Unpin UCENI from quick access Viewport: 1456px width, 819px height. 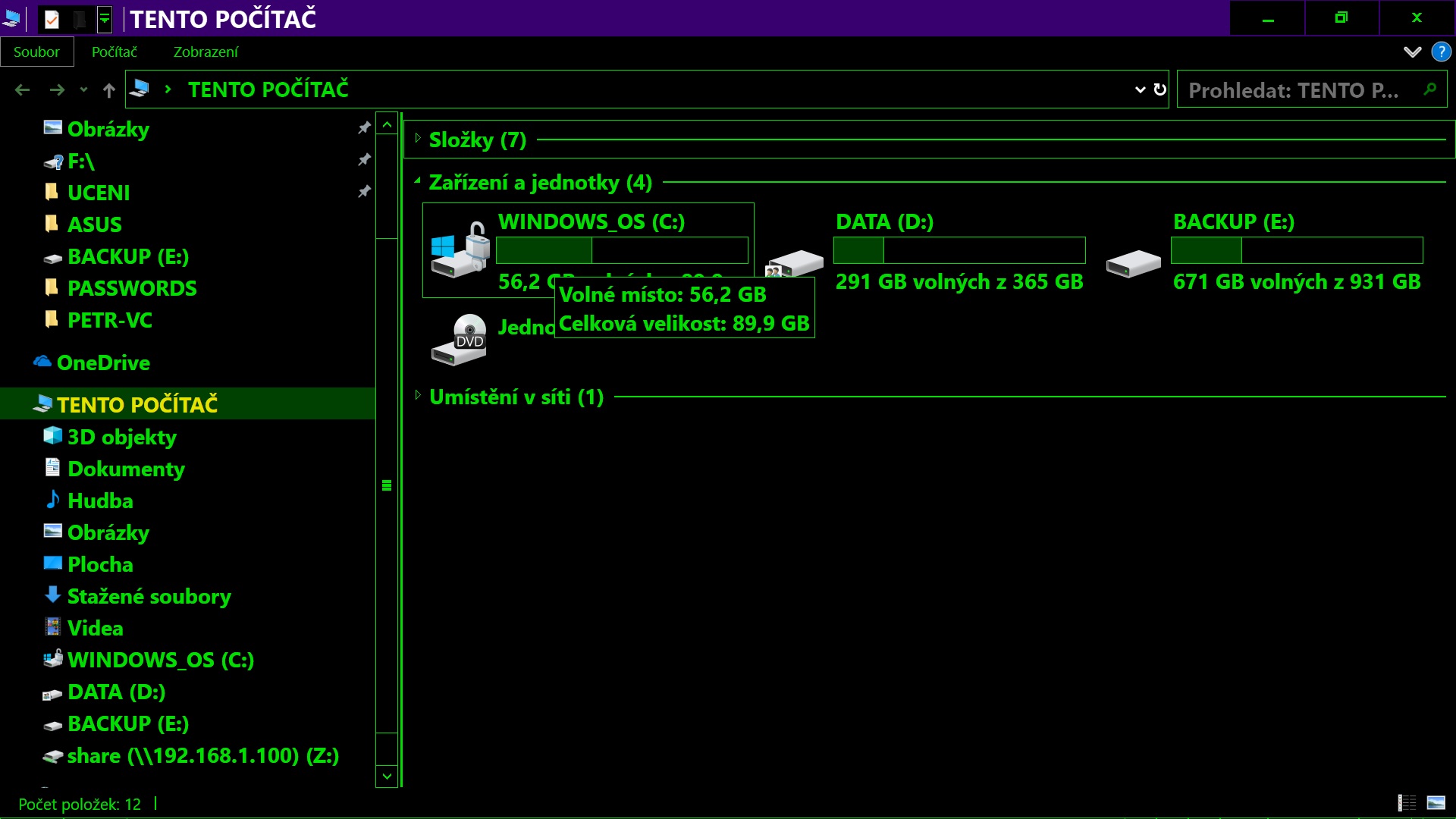point(364,192)
